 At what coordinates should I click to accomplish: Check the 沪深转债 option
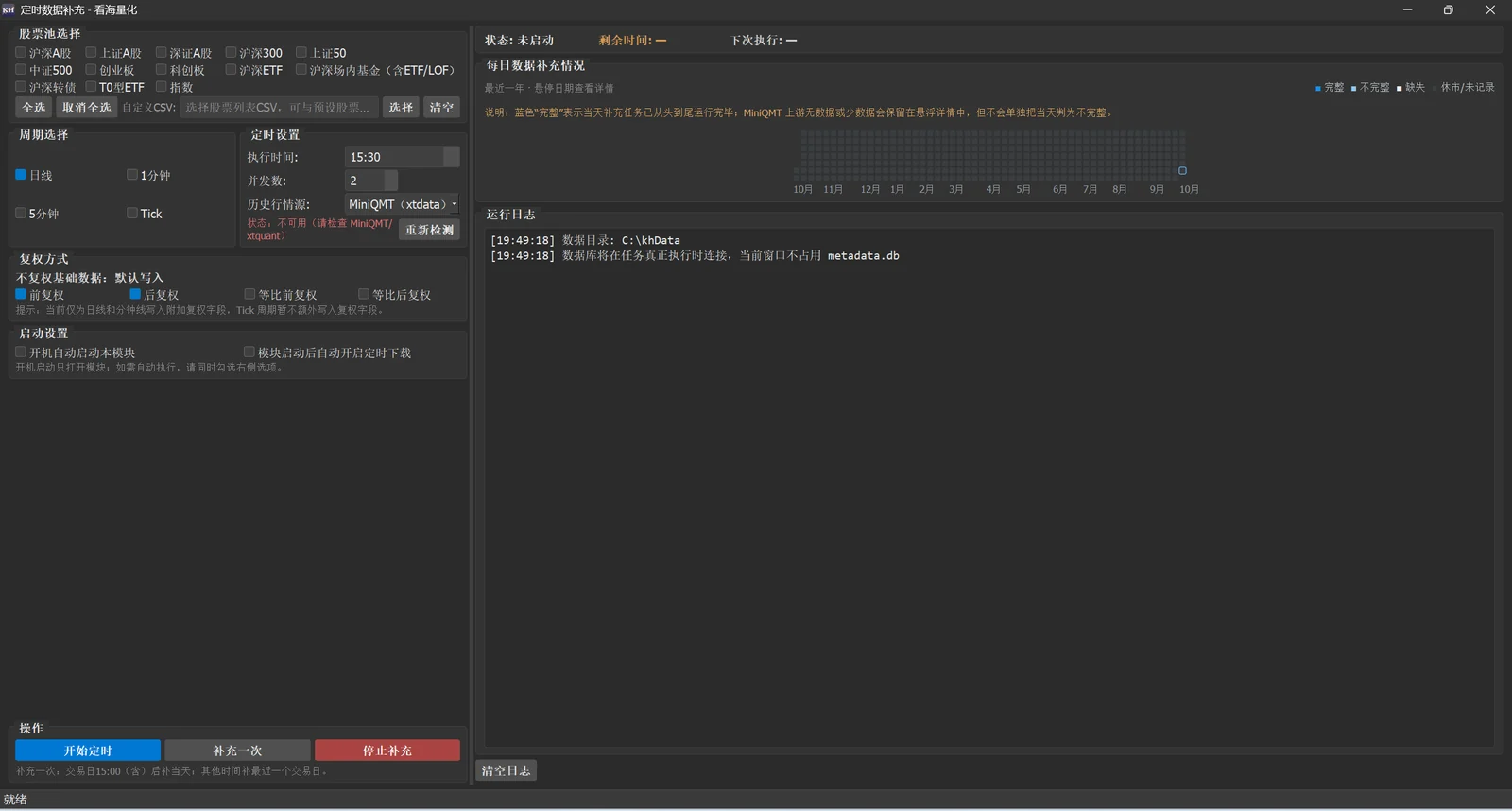21,87
